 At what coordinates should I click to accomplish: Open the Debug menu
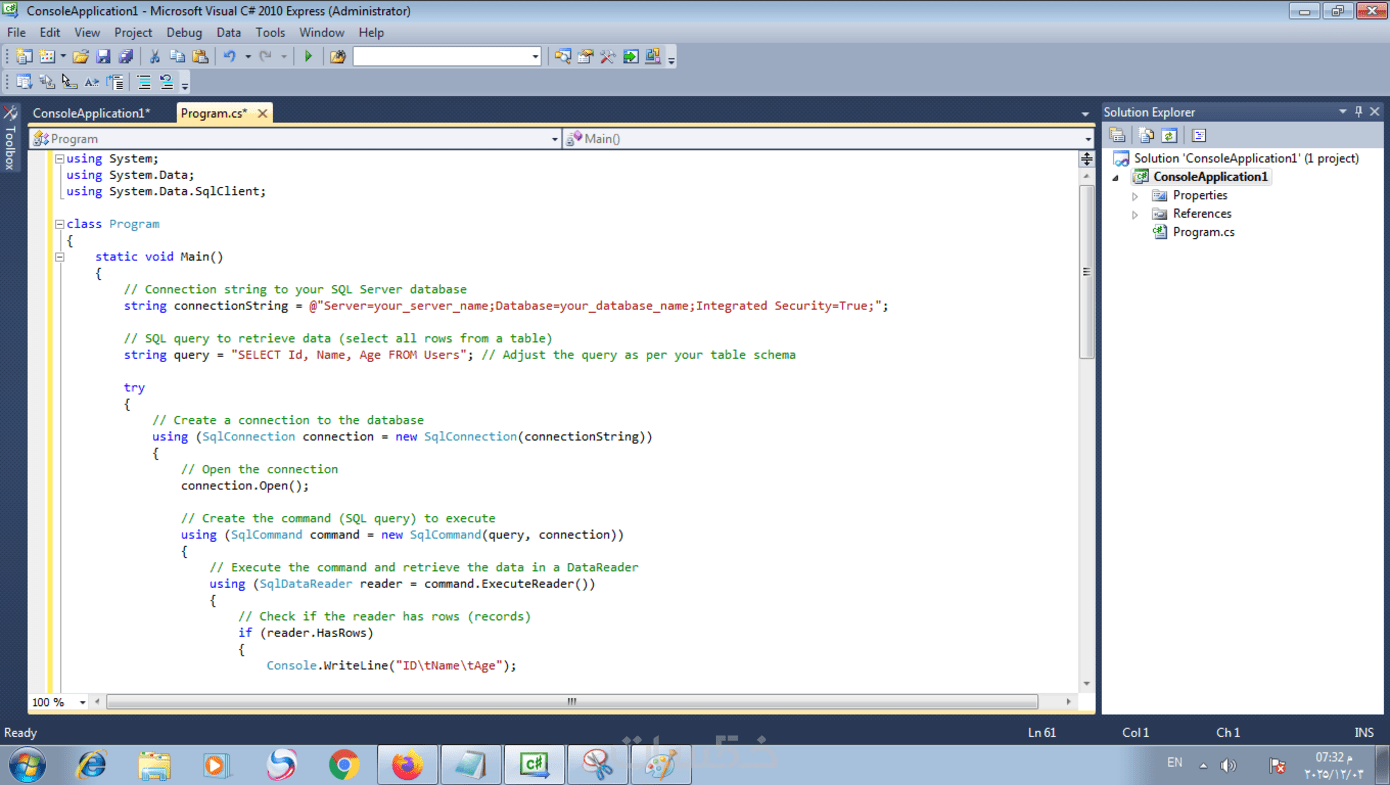click(x=184, y=32)
